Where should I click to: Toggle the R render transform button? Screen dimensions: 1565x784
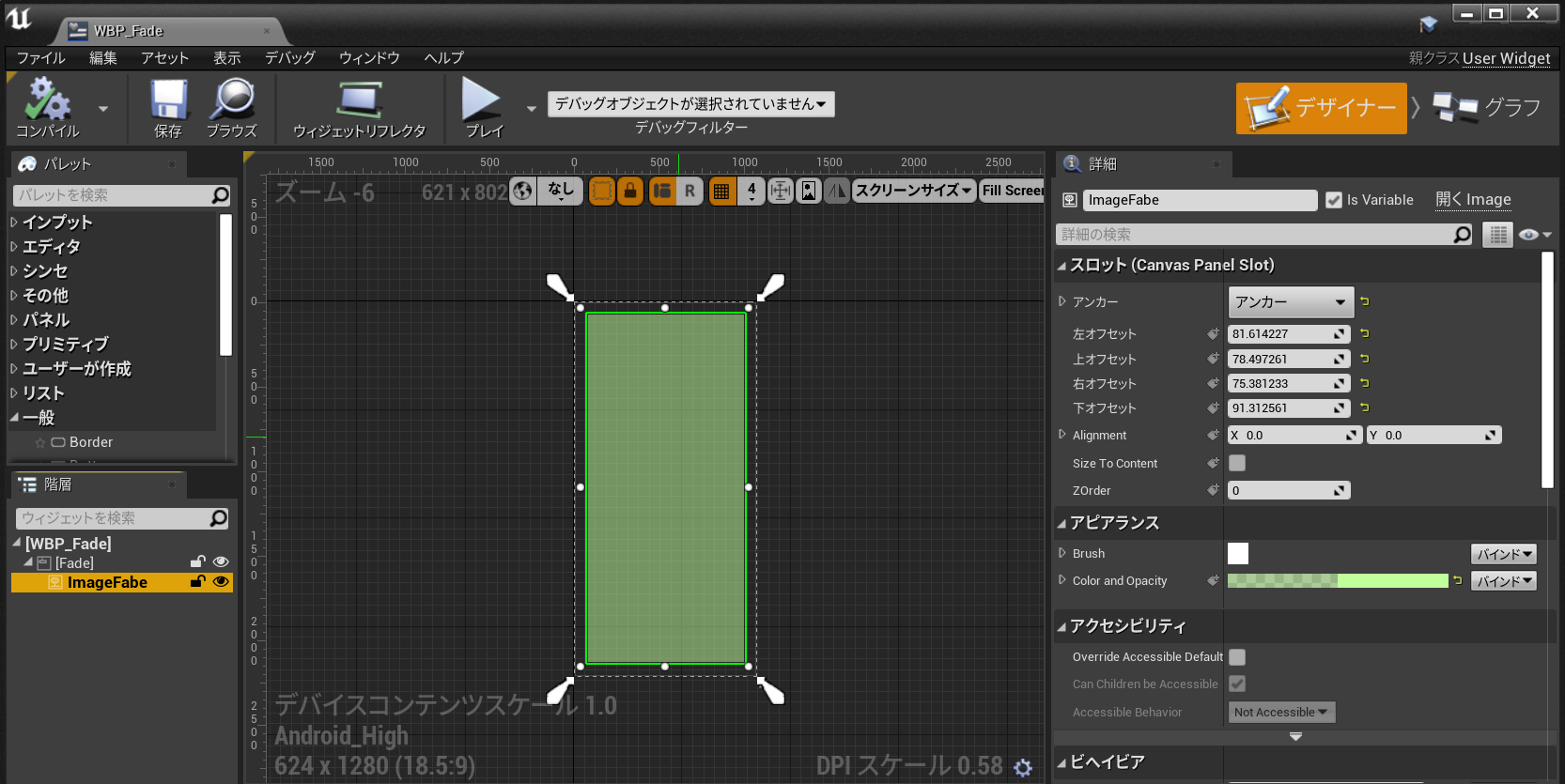690,191
